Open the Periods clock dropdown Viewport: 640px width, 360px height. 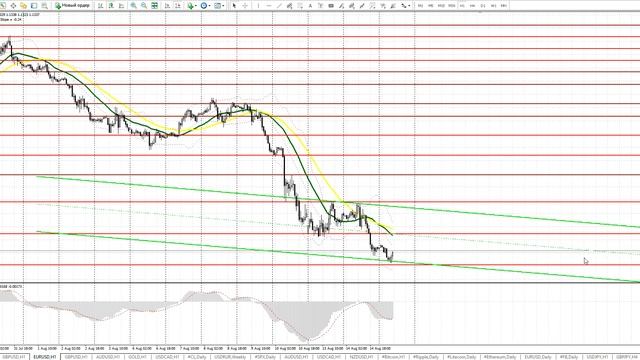pos(205,6)
